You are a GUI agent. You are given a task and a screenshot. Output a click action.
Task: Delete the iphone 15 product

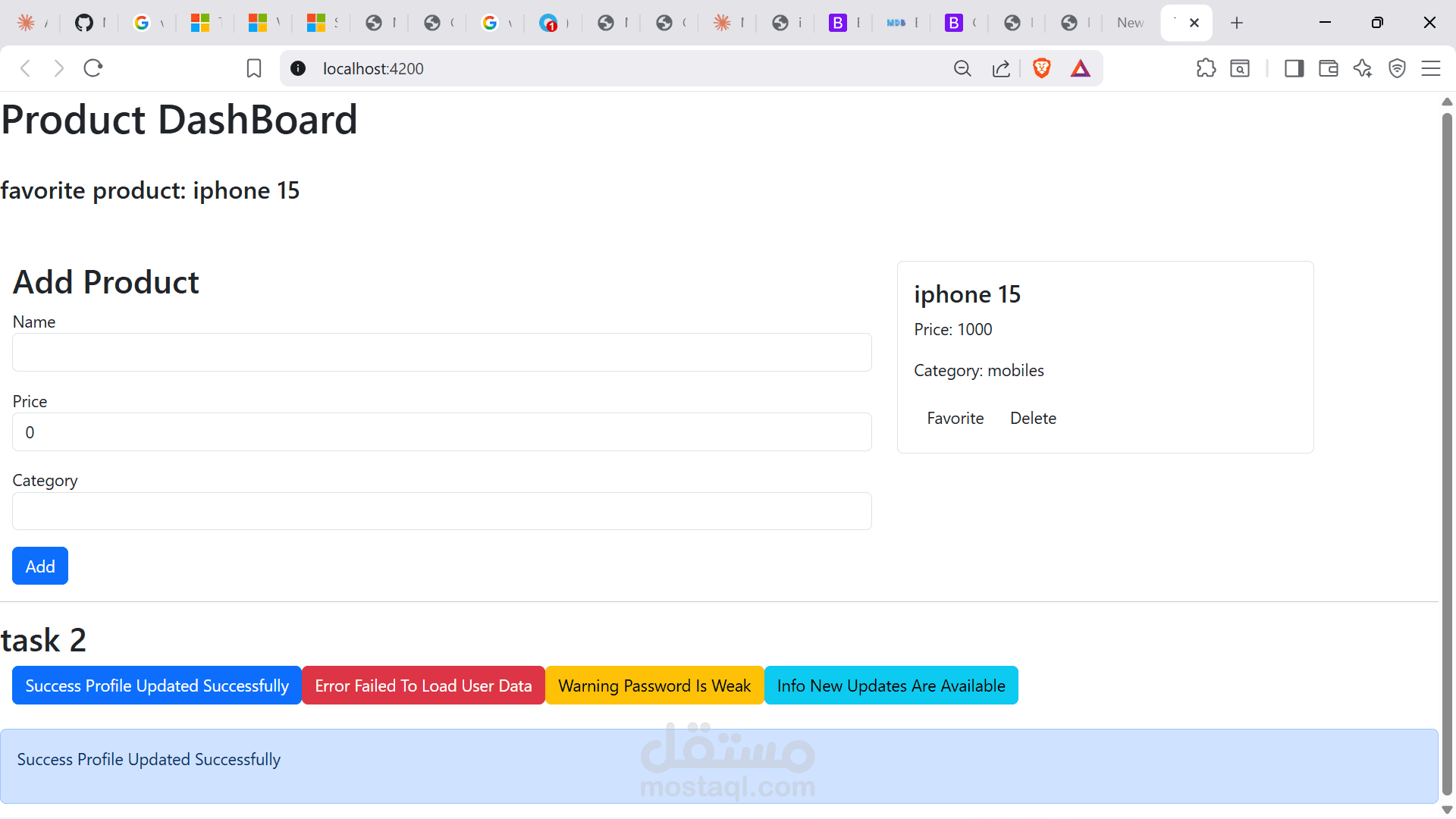click(x=1033, y=418)
